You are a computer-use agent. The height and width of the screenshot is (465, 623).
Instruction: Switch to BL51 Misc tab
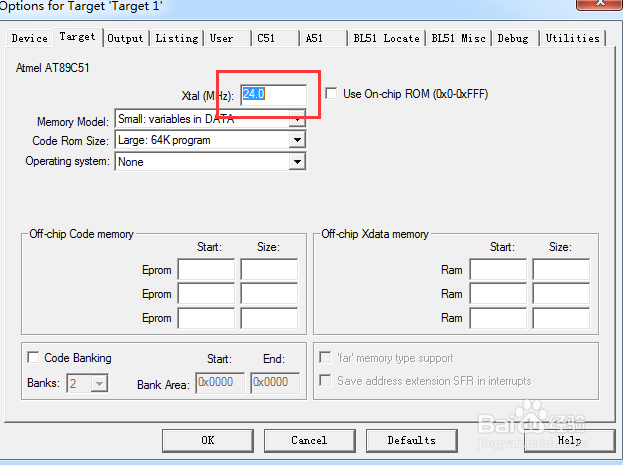coord(459,39)
